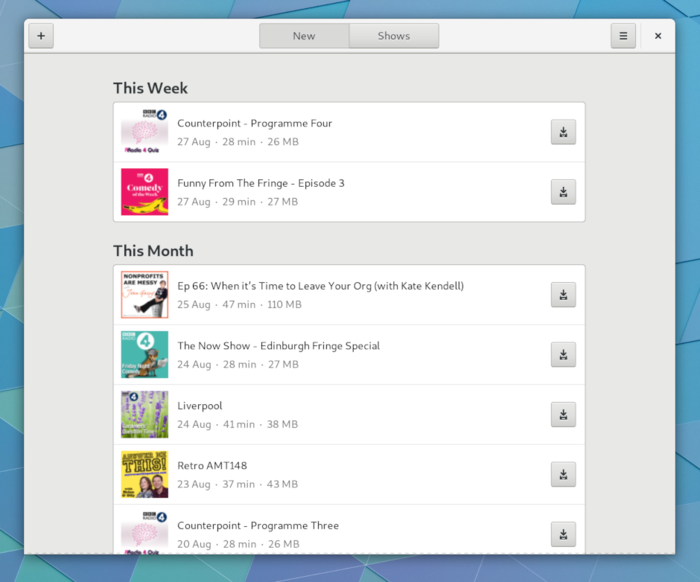Download Counterpoint - Programme Three episode
This screenshot has height=582, width=700.
click(x=563, y=534)
